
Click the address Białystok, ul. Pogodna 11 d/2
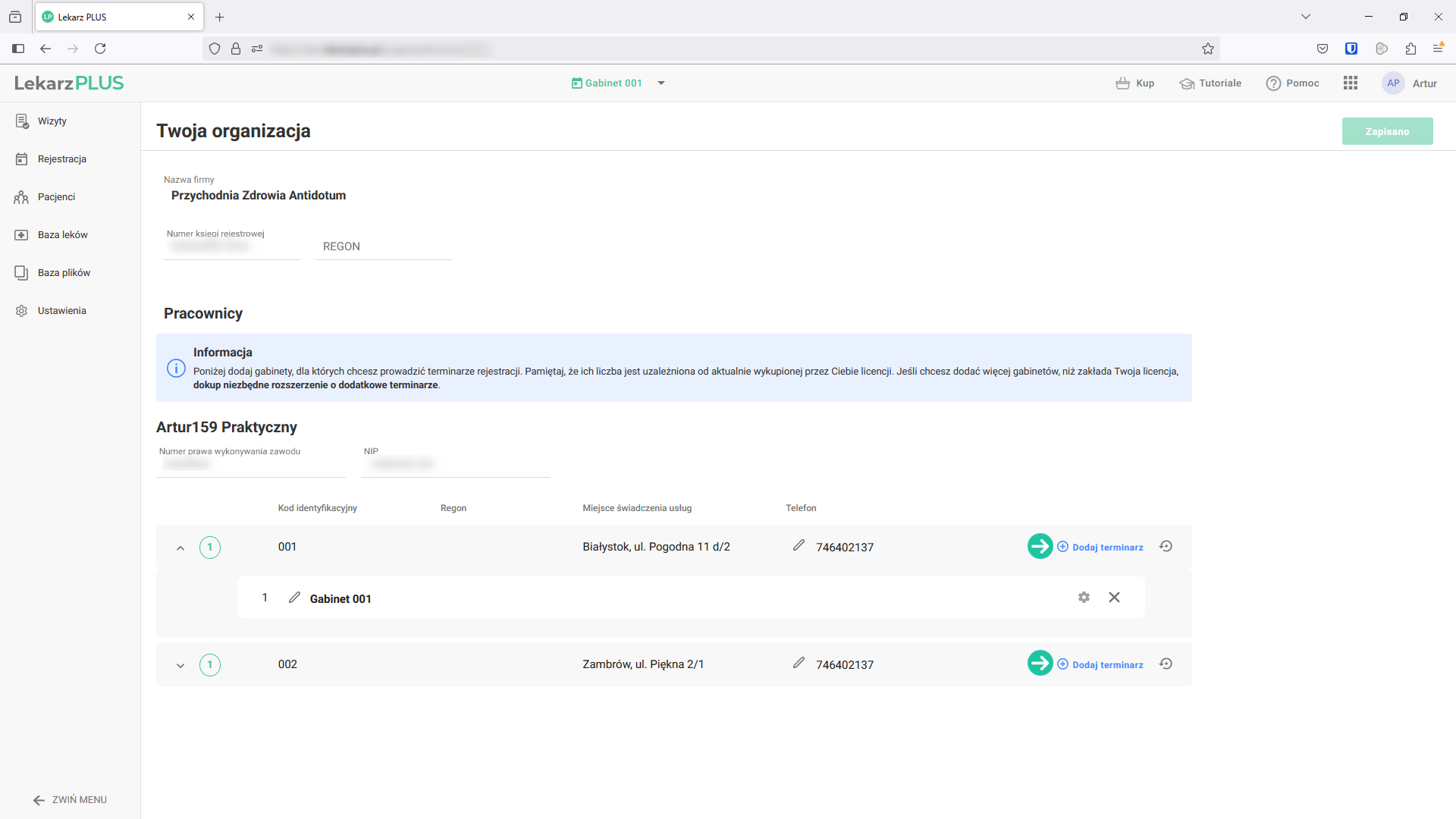[x=656, y=547]
